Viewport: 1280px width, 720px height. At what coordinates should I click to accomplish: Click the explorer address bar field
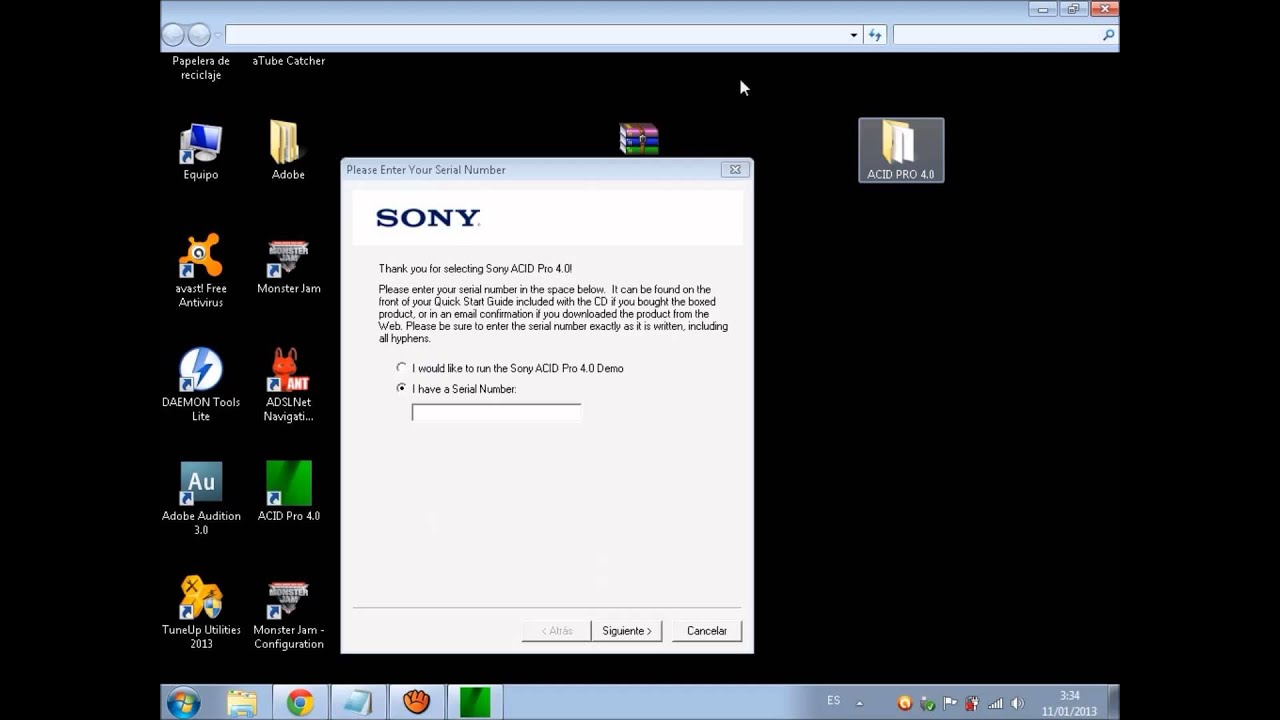tap(536, 35)
